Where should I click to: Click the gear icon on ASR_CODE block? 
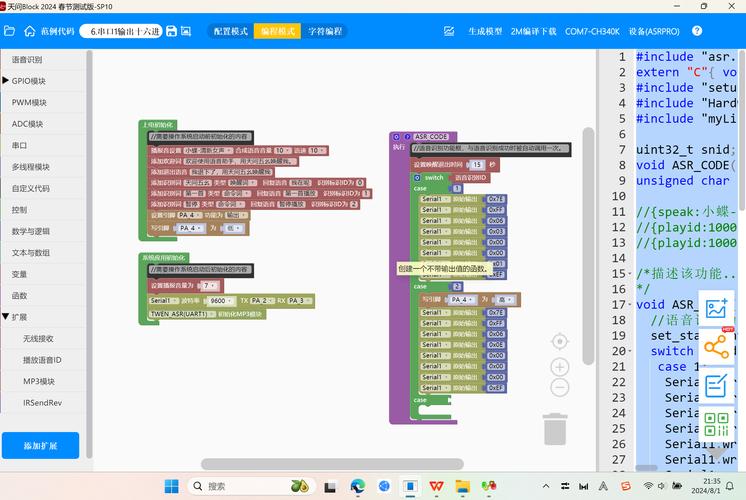coord(396,137)
